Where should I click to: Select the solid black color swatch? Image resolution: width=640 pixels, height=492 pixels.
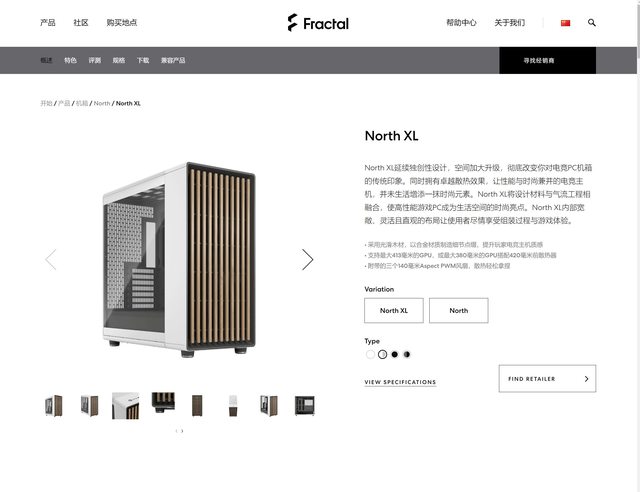coord(394,354)
